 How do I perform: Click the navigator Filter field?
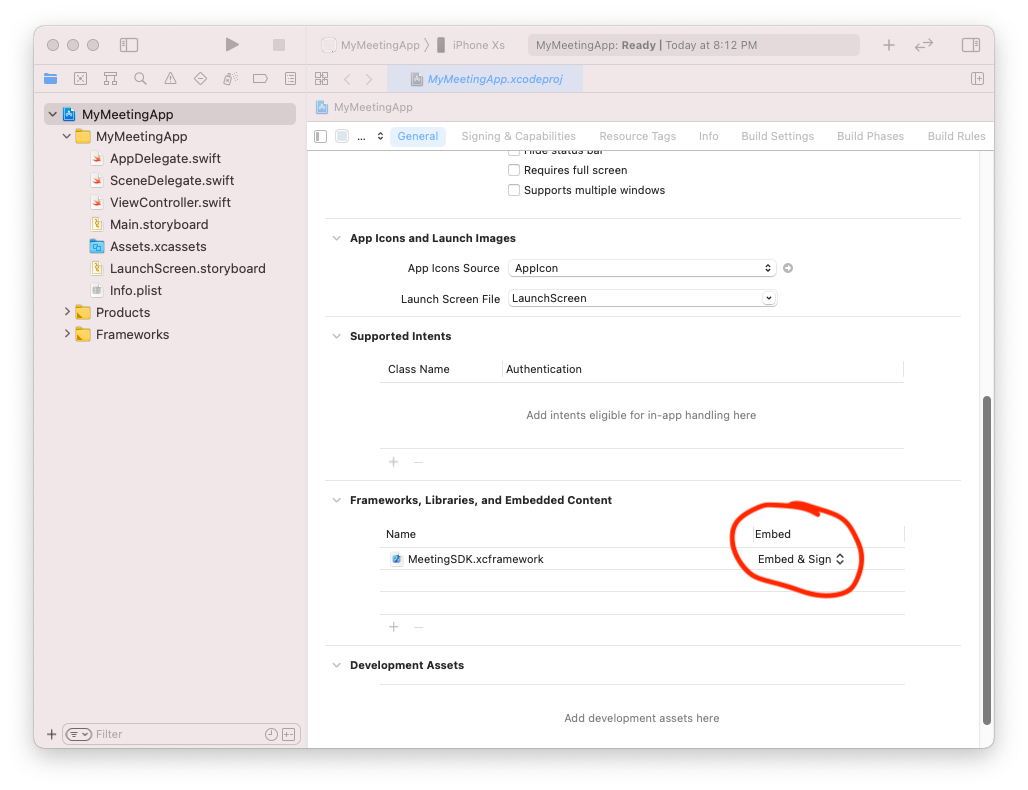(x=181, y=734)
